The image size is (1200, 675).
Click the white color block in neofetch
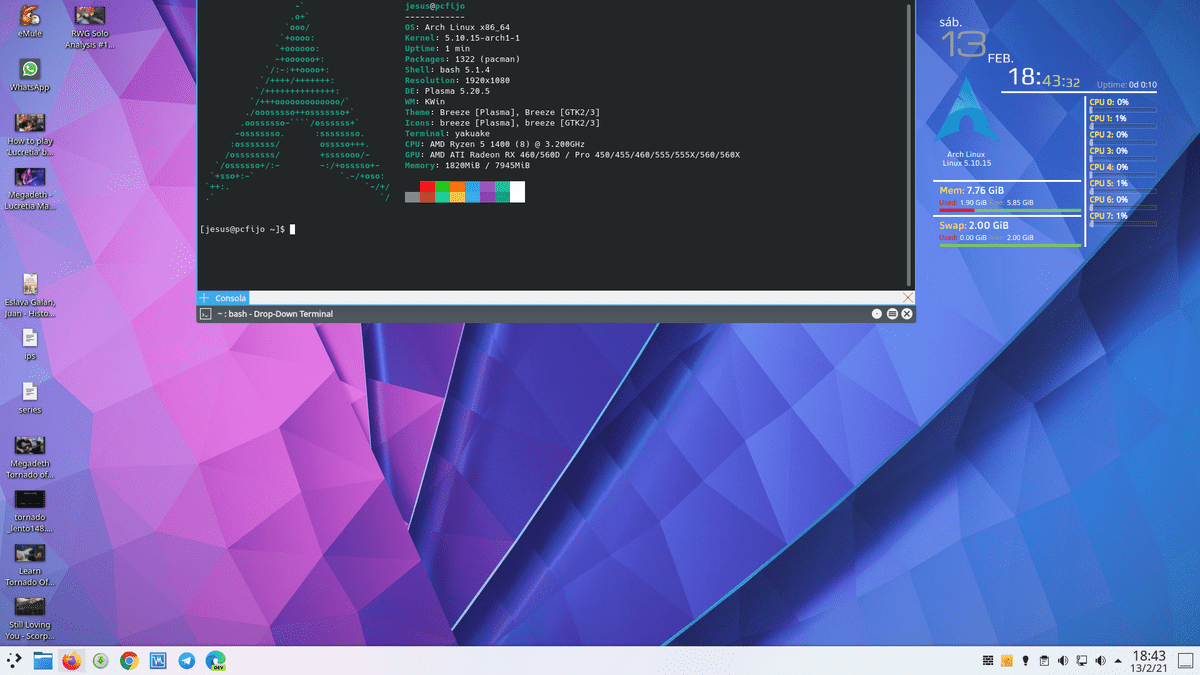(x=517, y=191)
